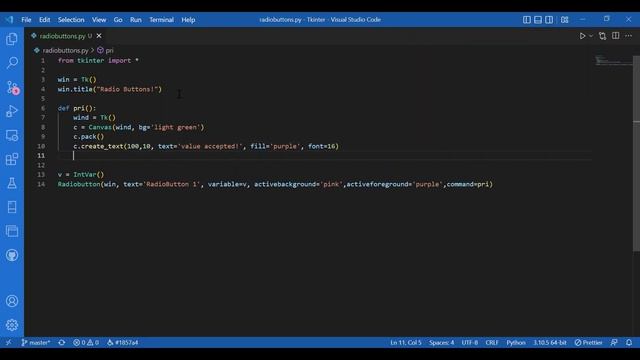
Task: Open Customize Layout options
Action: pos(564,20)
